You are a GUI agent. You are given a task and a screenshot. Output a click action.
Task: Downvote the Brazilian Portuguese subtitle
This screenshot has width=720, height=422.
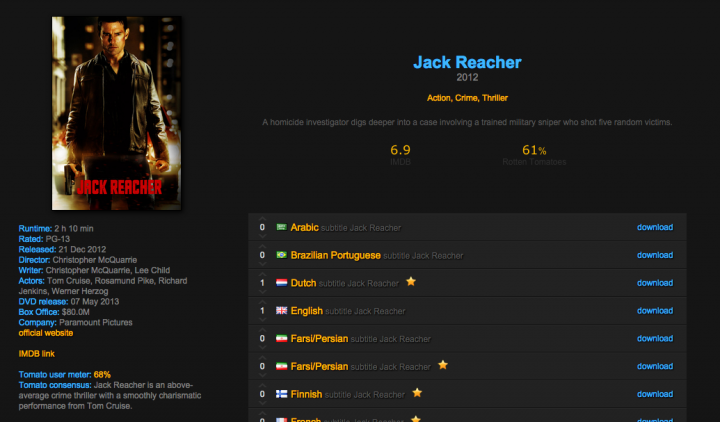262,264
